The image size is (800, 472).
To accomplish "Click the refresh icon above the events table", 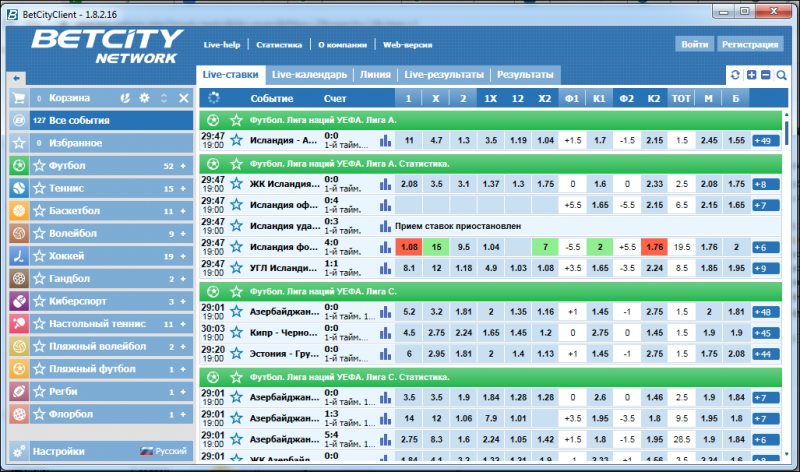I will coord(735,75).
